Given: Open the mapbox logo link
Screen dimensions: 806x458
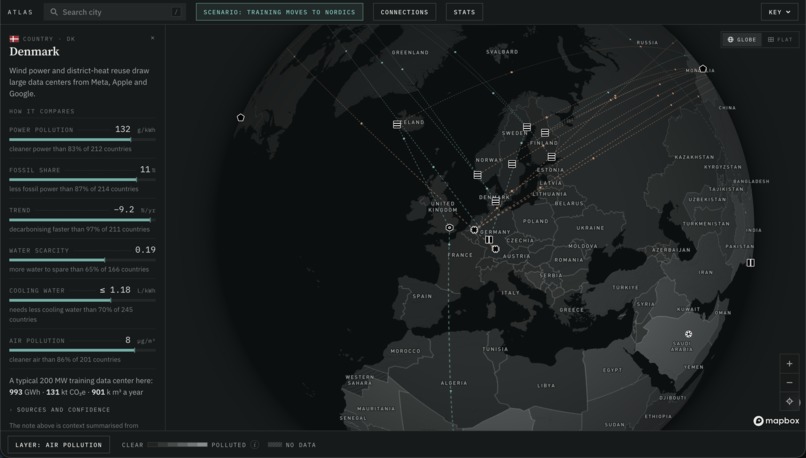Looking at the screenshot, I should pos(776,421).
